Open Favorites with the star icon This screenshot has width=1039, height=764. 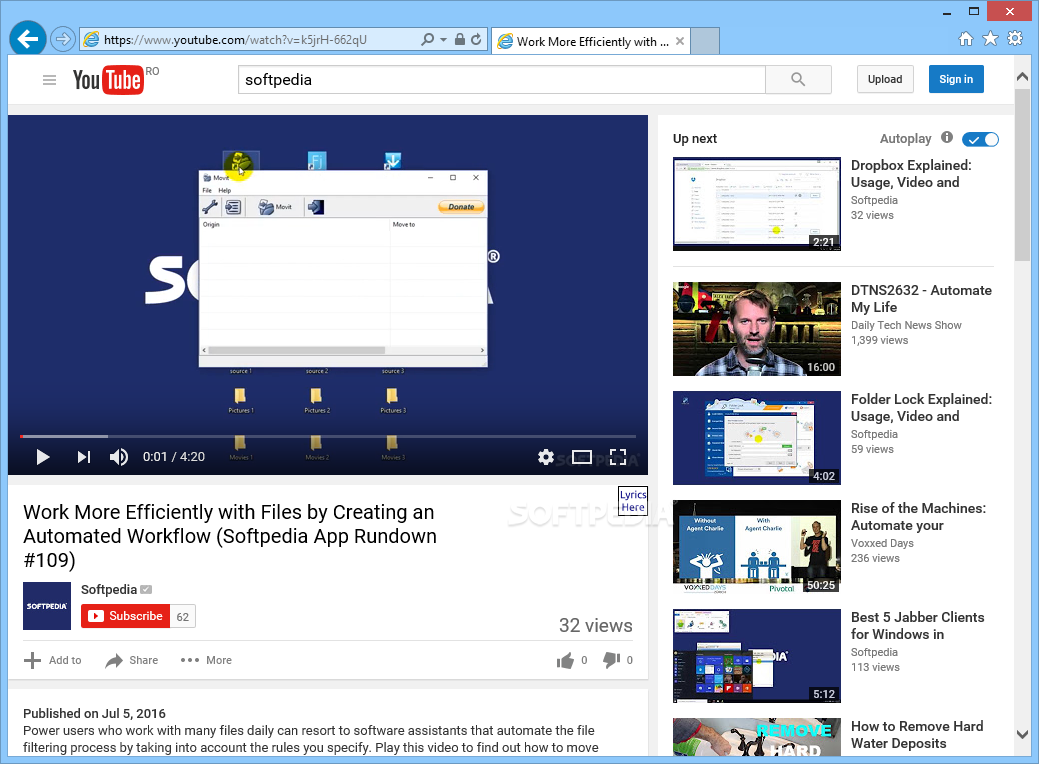pos(990,39)
